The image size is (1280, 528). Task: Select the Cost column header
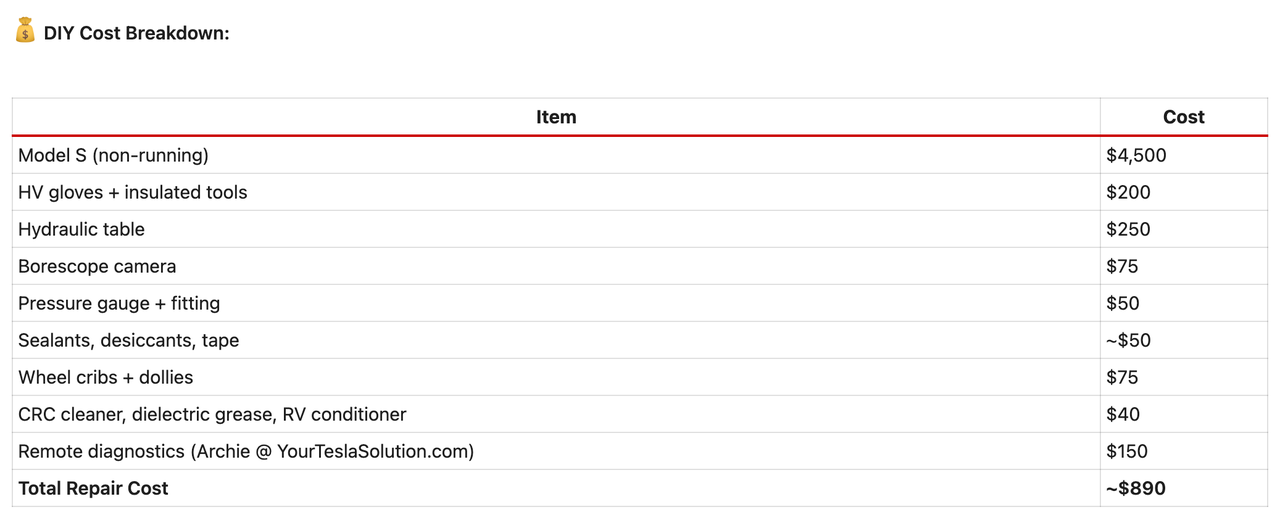pos(1183,117)
